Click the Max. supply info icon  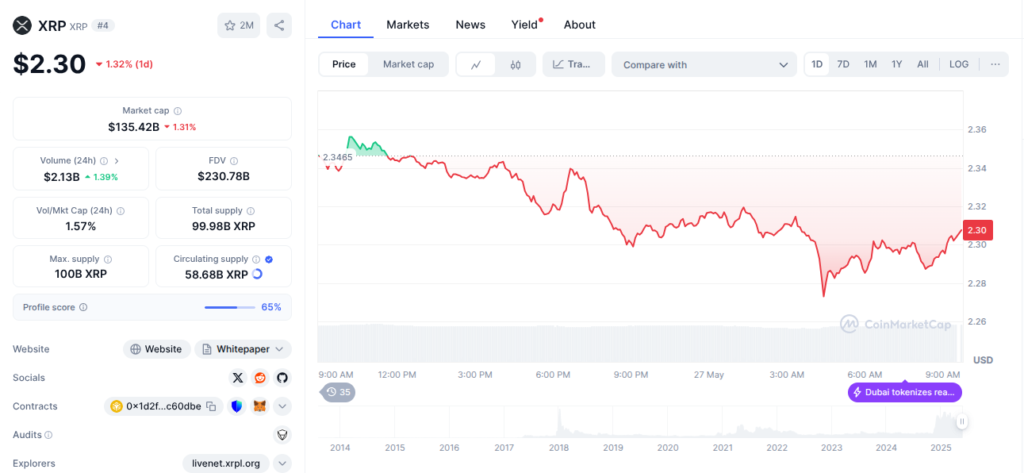coord(108,259)
